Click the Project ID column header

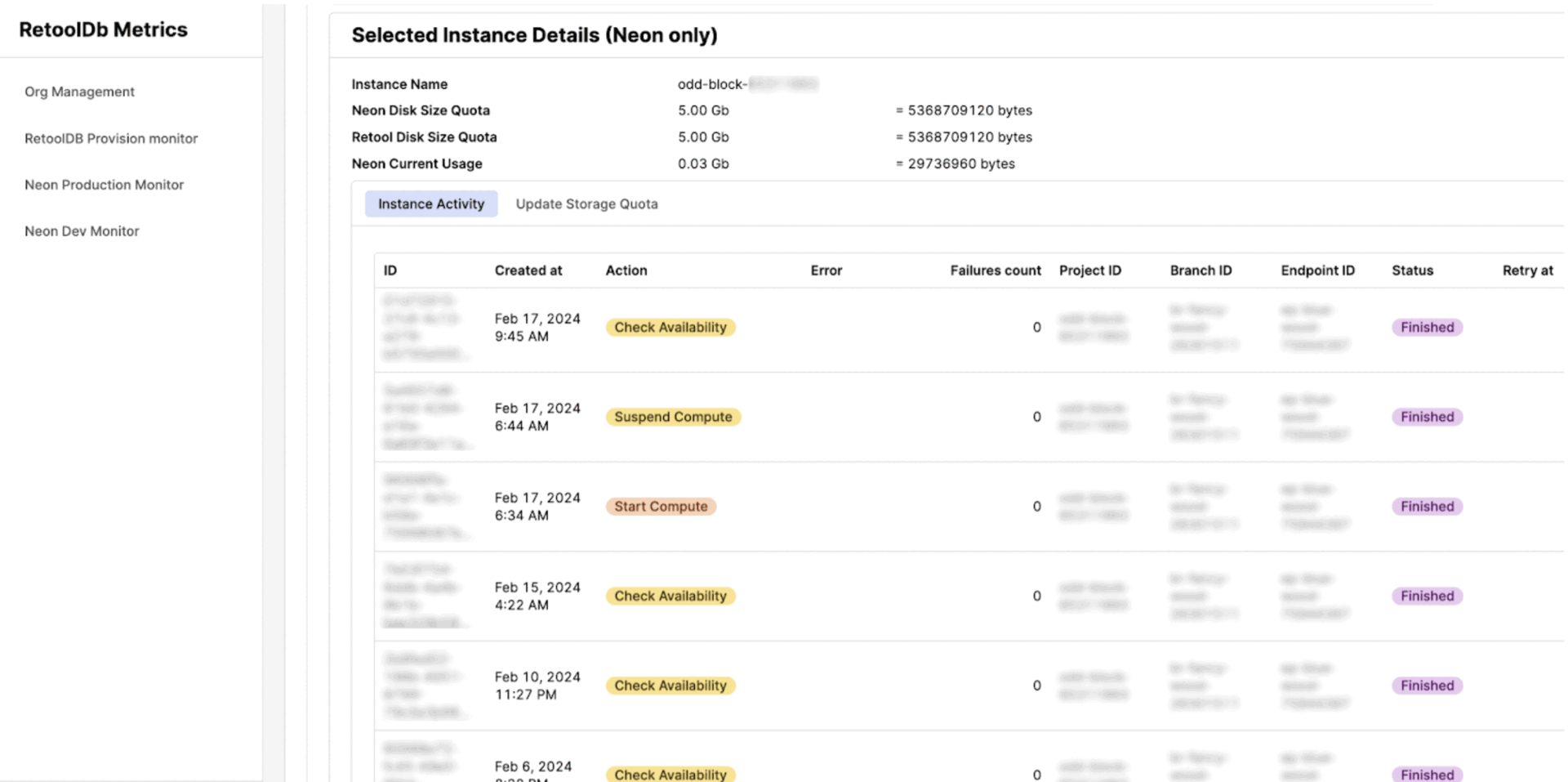[x=1090, y=270]
